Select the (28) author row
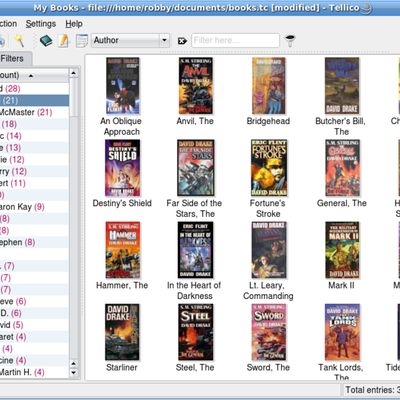This screenshot has width=400, height=400. pos(34,89)
